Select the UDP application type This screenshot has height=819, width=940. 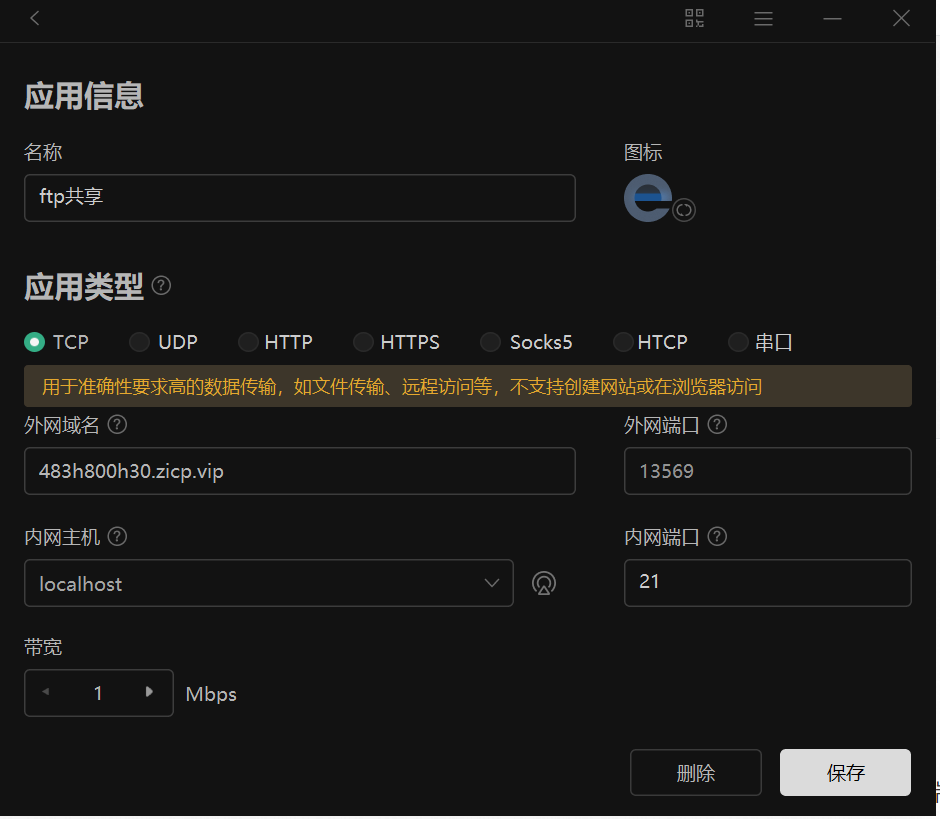[140, 342]
